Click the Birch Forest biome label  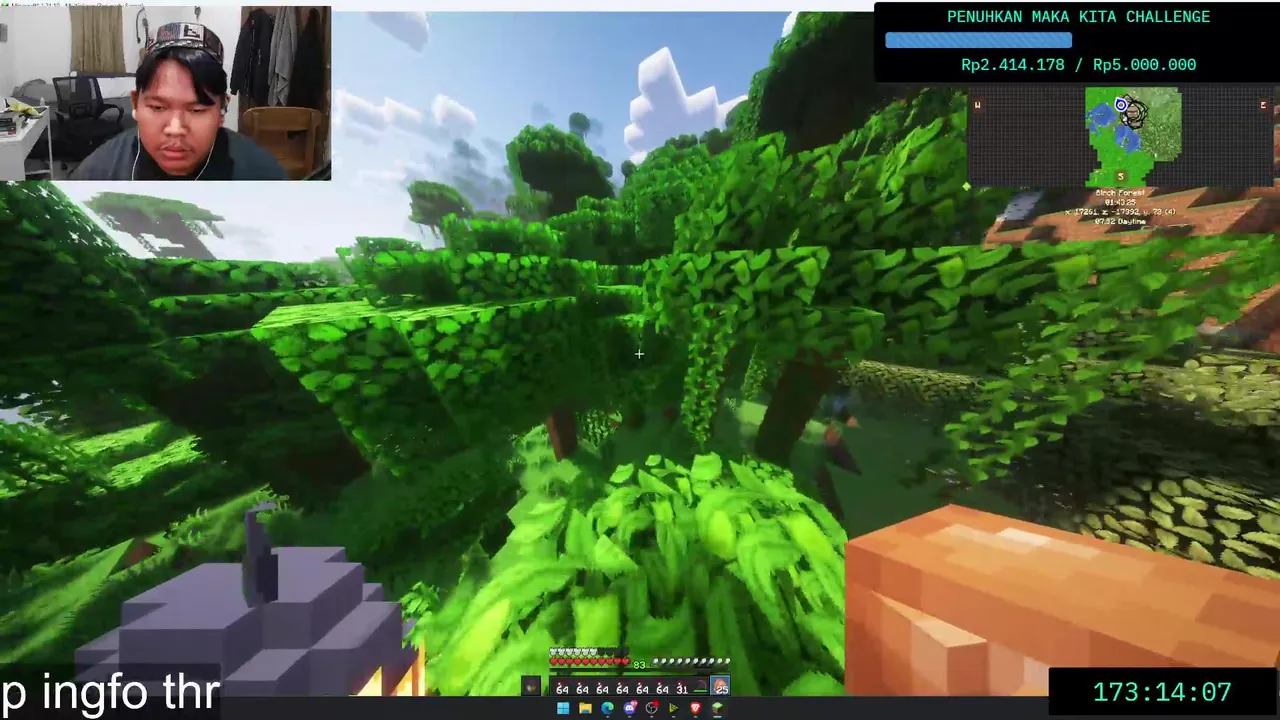(1120, 192)
